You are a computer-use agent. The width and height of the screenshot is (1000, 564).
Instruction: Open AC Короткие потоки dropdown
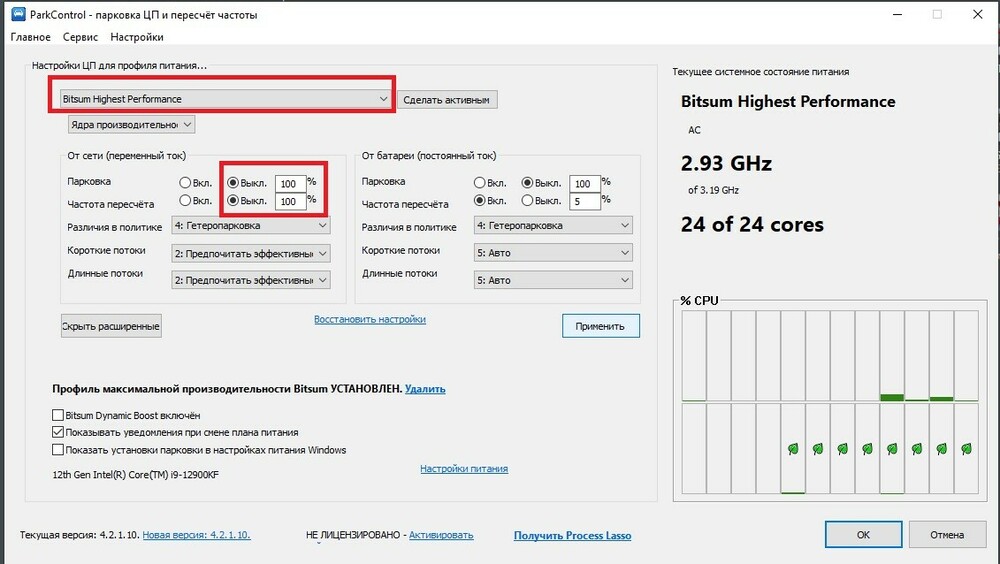pos(251,253)
